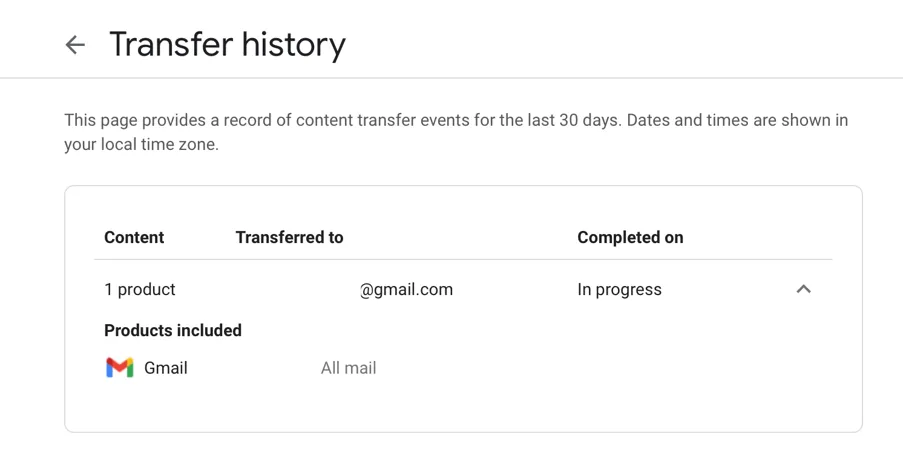The height and width of the screenshot is (468, 903).
Task: Click the "Transfer history" page title
Action: click(x=227, y=45)
